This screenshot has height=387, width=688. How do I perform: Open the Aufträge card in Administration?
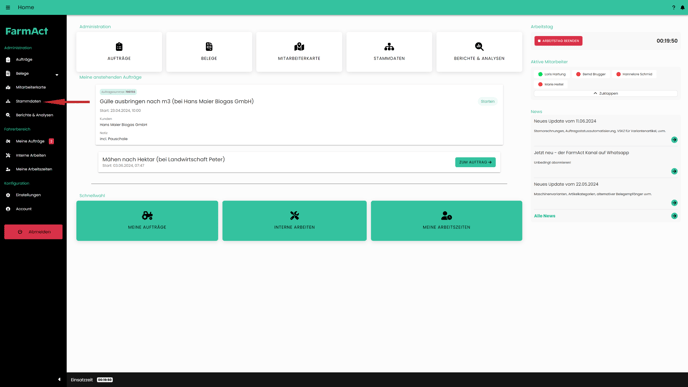119,51
